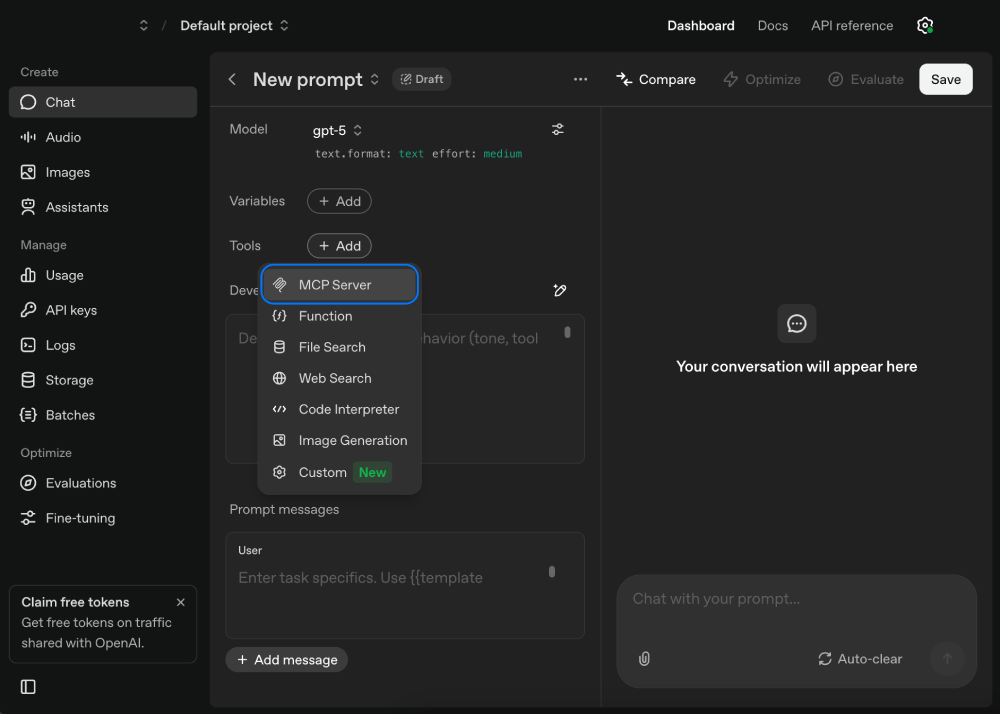
Task: Add a new variable
Action: point(339,201)
